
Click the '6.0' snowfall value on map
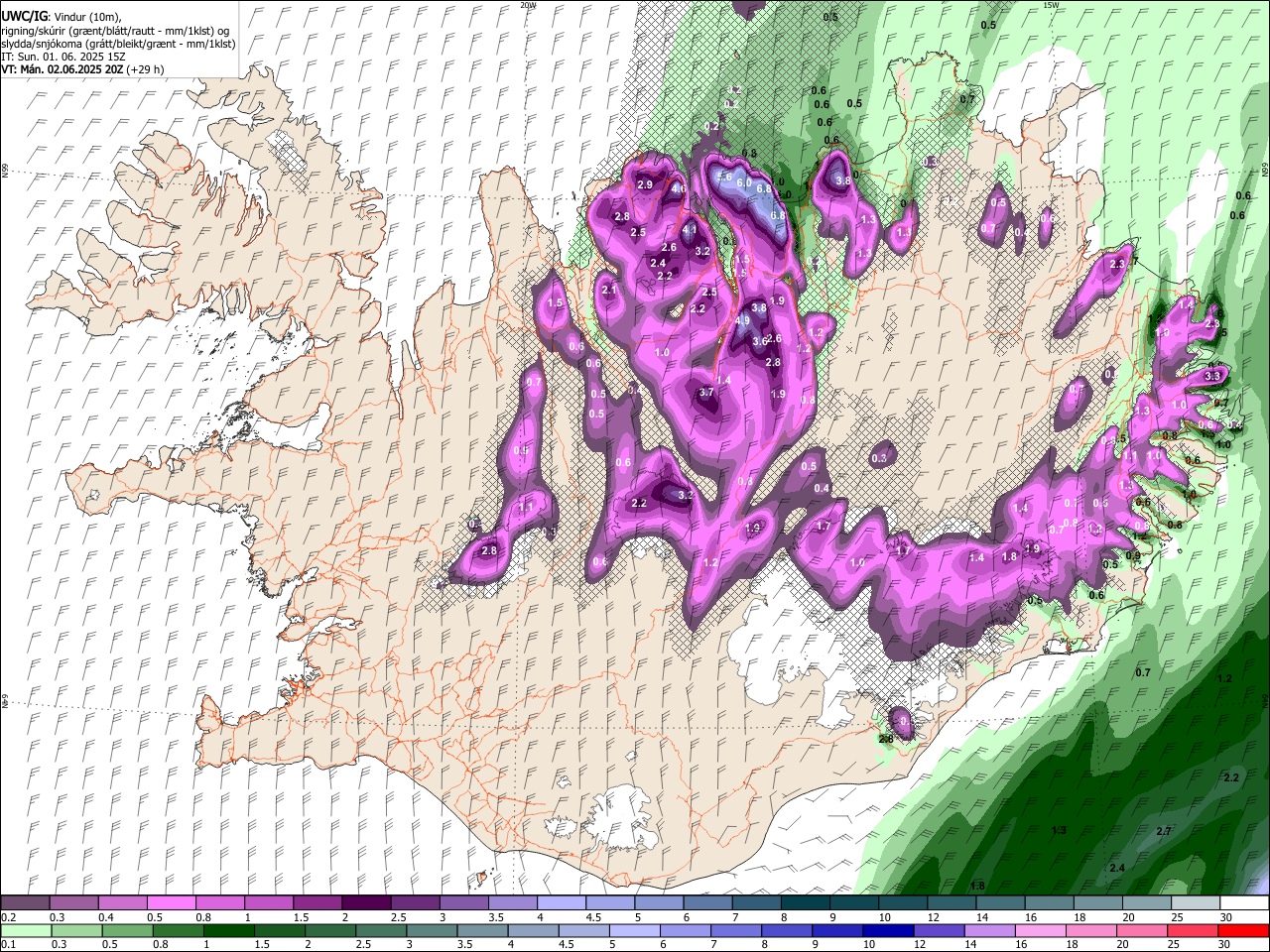(743, 182)
